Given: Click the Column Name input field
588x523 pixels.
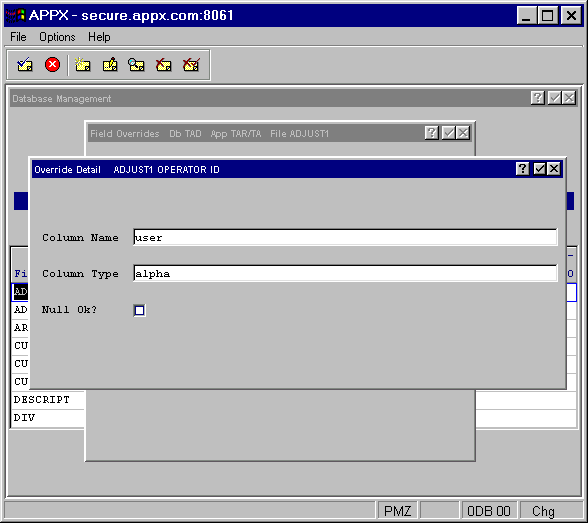Looking at the screenshot, I should click(x=345, y=237).
